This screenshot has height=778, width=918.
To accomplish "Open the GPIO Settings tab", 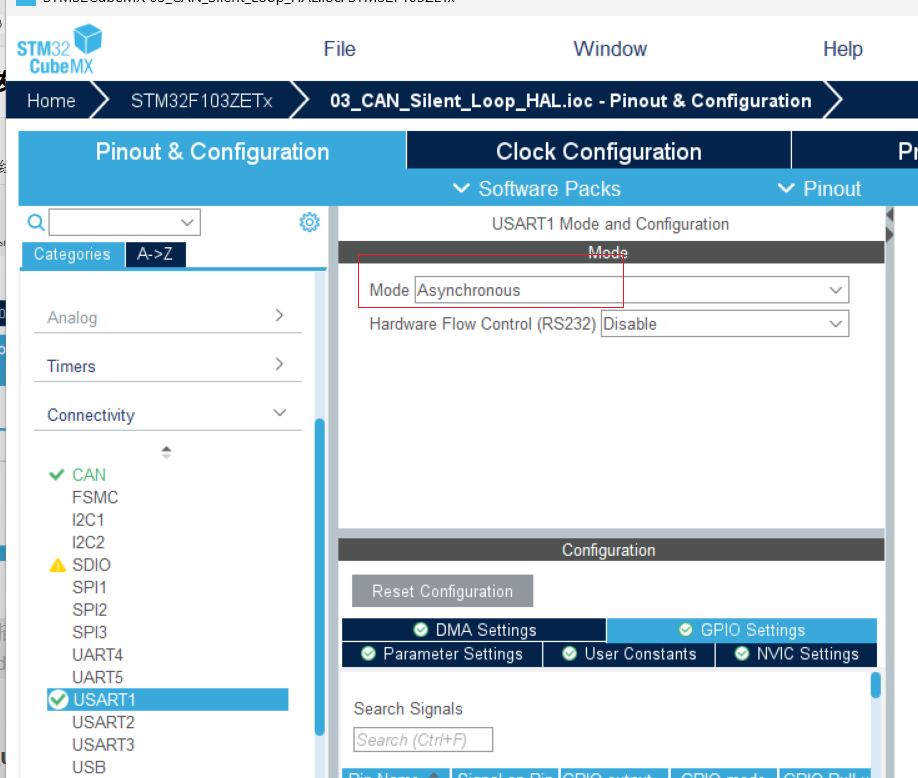I will point(742,630).
